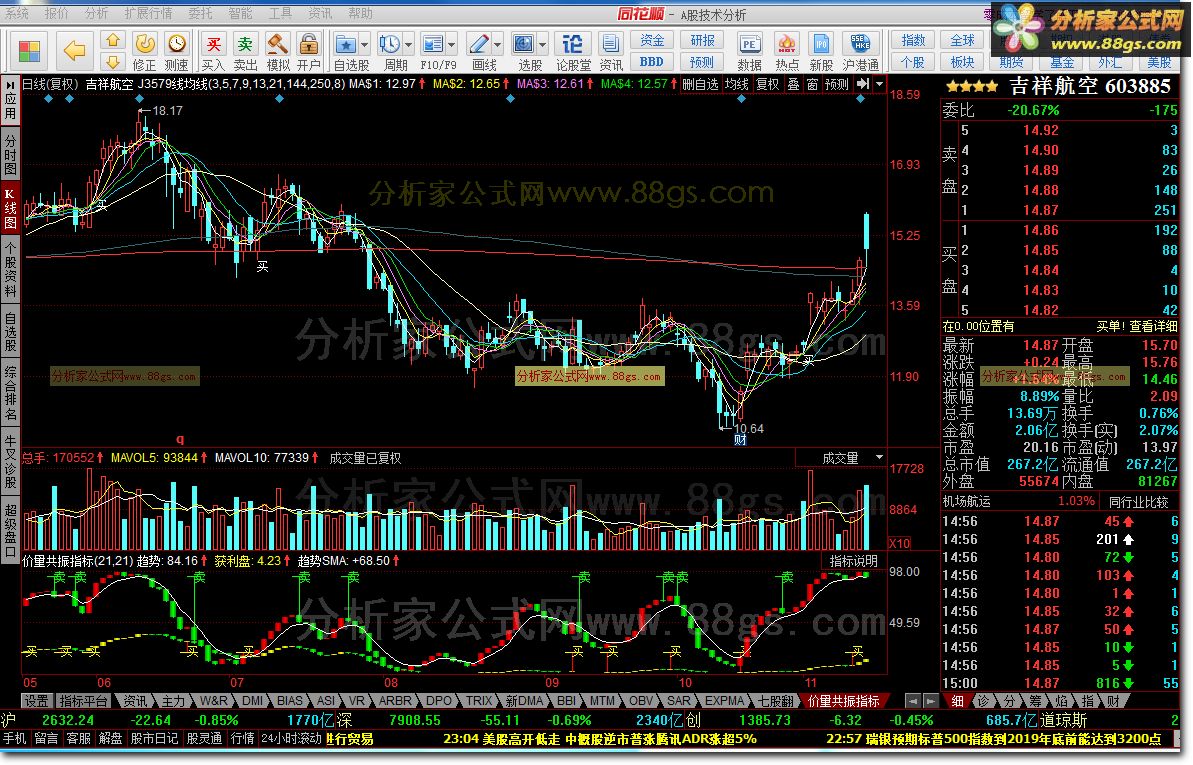Expand the 选股 dropdown arrow
Viewport: 1193px width, 765px height.
542,44
